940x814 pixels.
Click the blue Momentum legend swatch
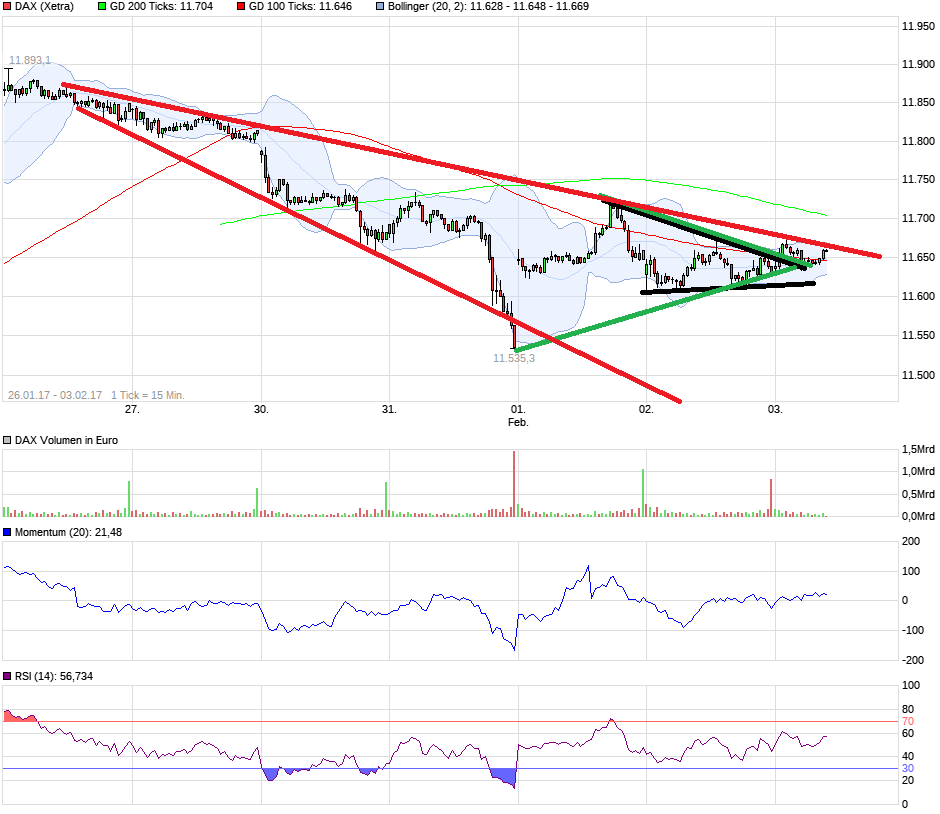pyautogui.click(x=7, y=532)
